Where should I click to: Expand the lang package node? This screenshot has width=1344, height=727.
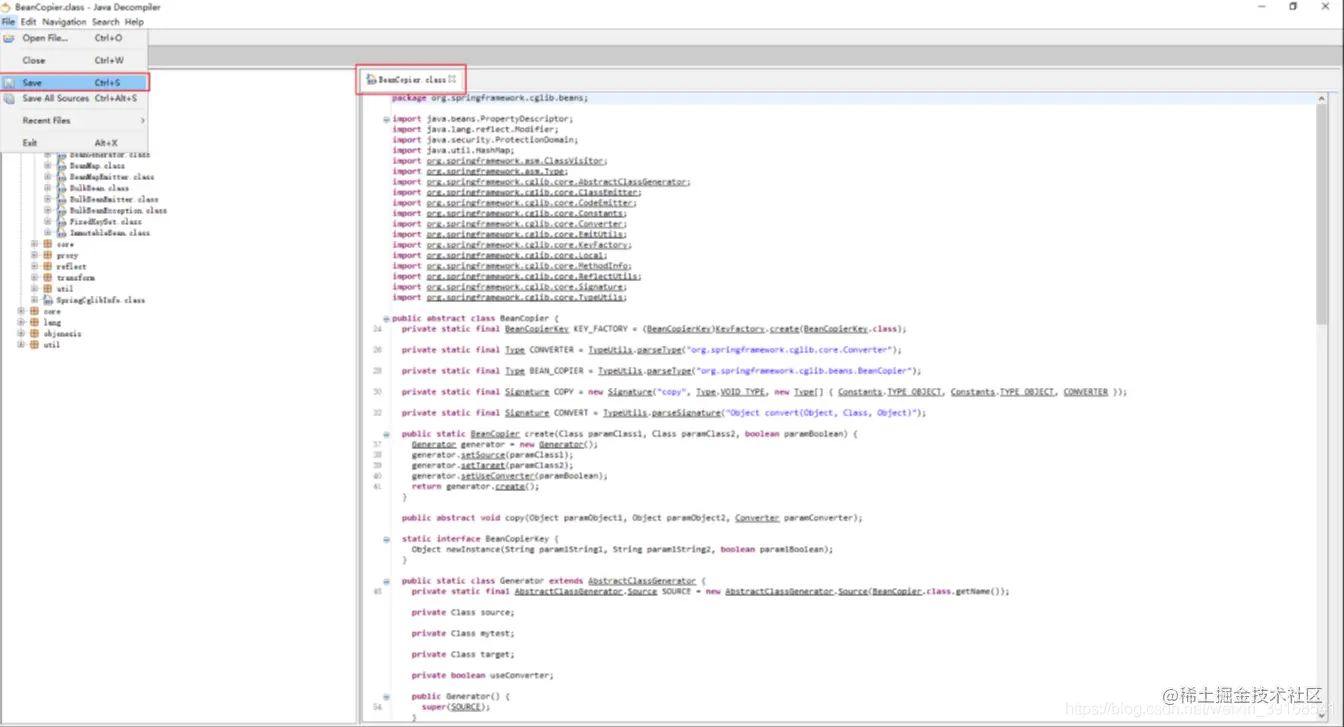21,322
